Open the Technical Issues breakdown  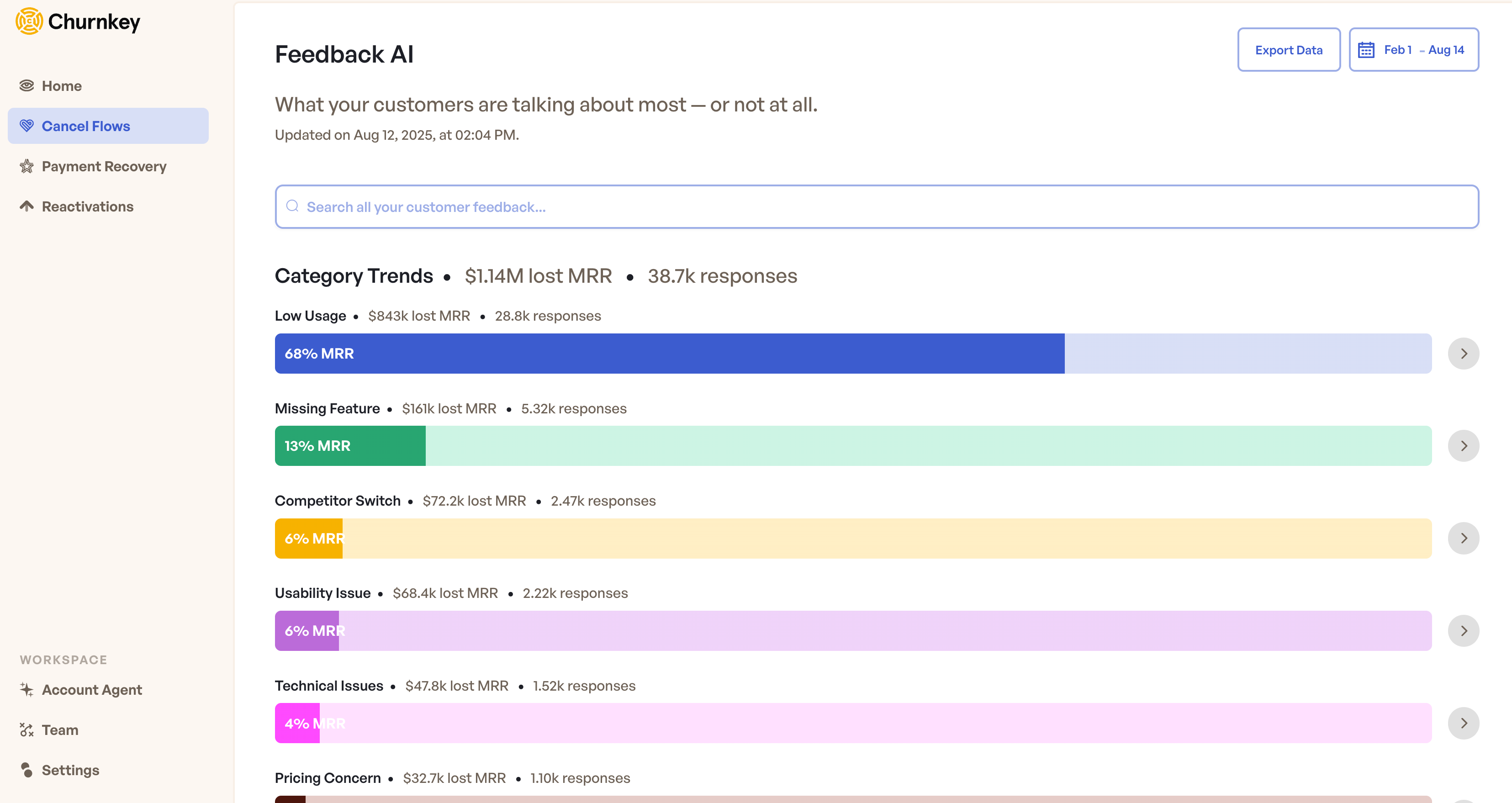point(1464,723)
